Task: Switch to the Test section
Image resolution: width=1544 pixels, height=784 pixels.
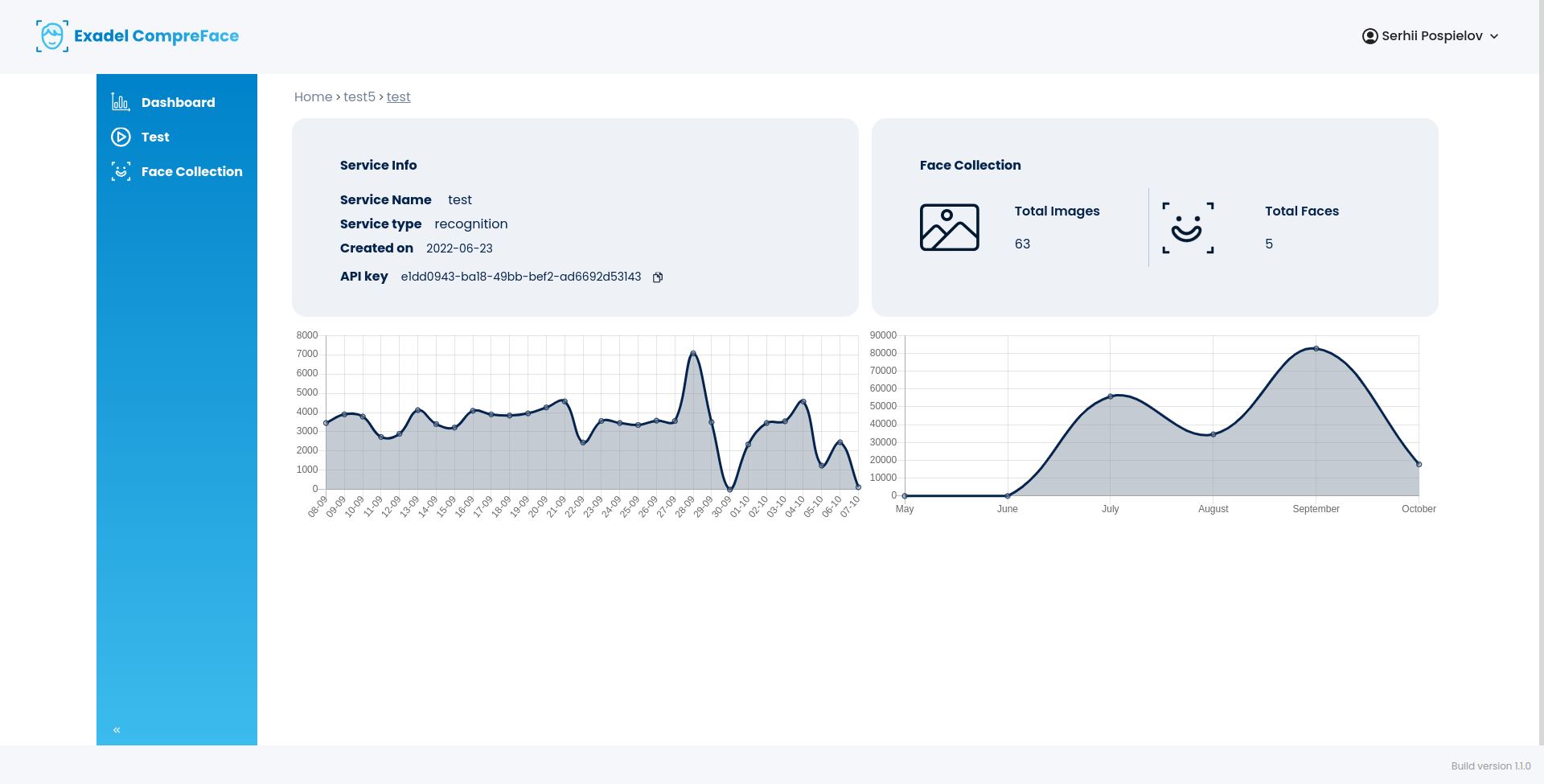Action: 154,137
